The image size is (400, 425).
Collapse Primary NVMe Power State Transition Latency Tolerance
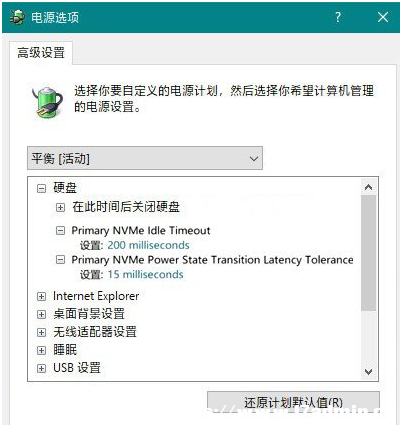(x=60, y=259)
